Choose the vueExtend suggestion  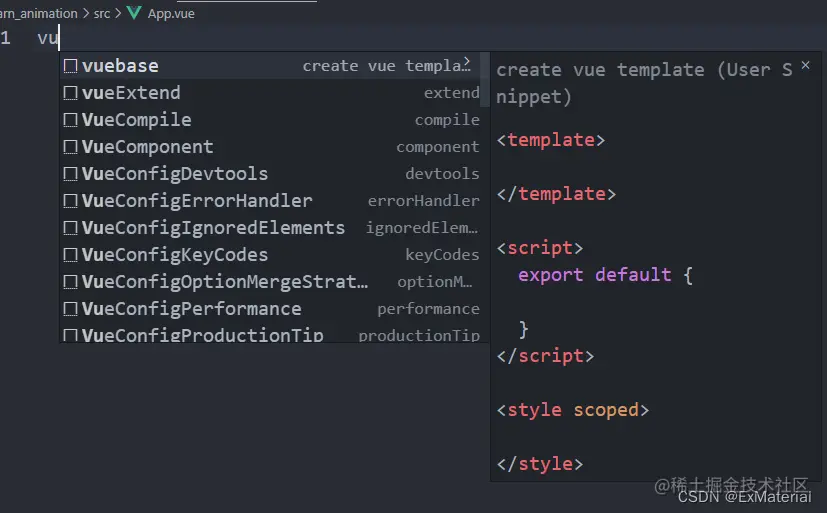click(270, 93)
